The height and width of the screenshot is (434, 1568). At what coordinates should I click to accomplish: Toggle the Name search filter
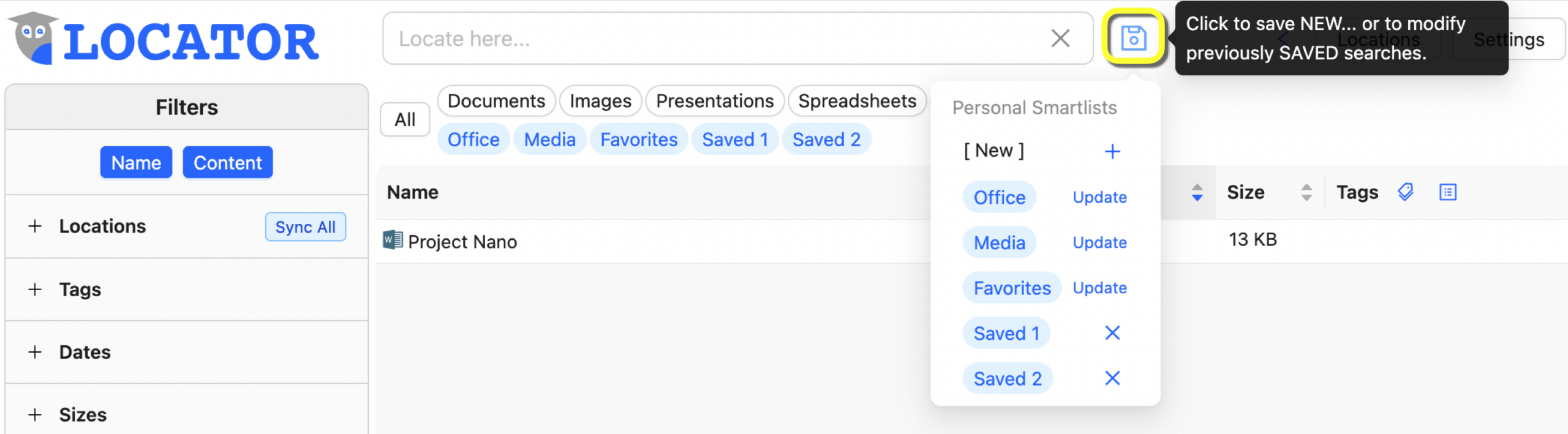tap(136, 162)
